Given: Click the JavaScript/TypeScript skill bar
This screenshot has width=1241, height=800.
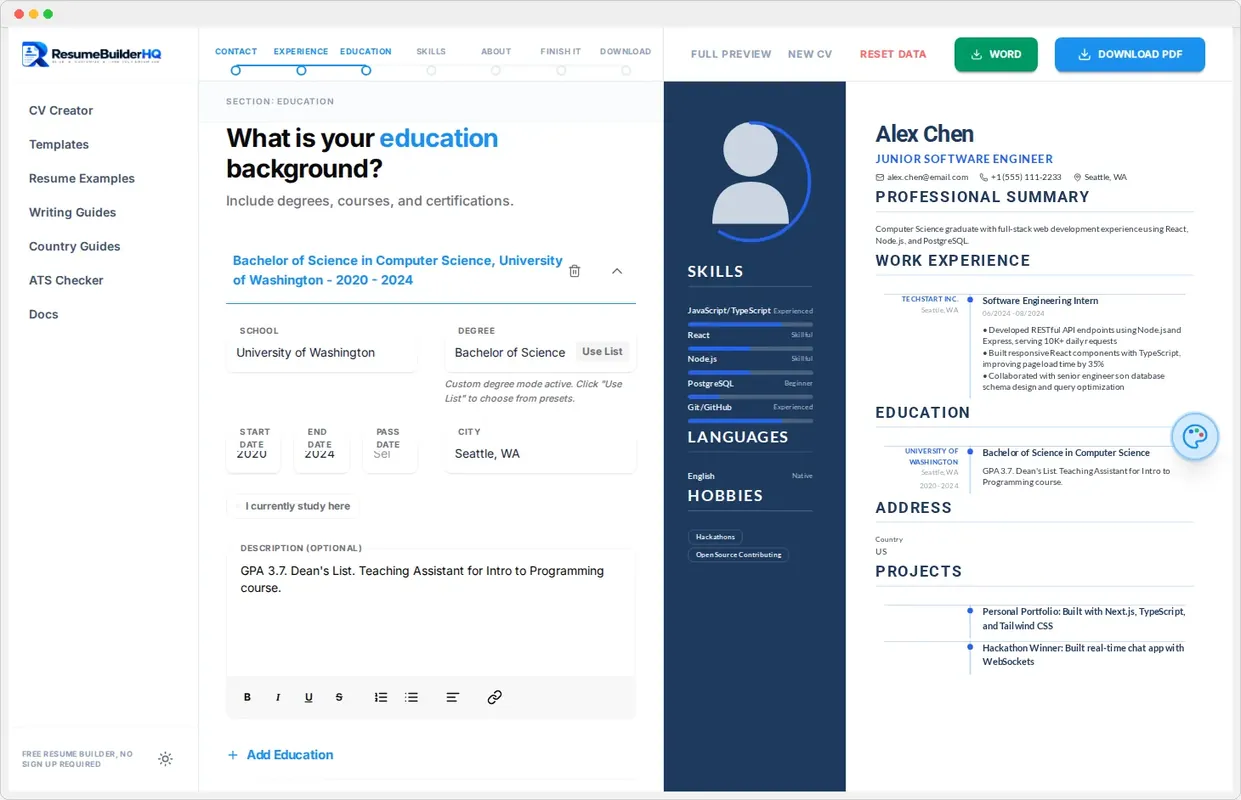Looking at the screenshot, I should pos(750,324).
